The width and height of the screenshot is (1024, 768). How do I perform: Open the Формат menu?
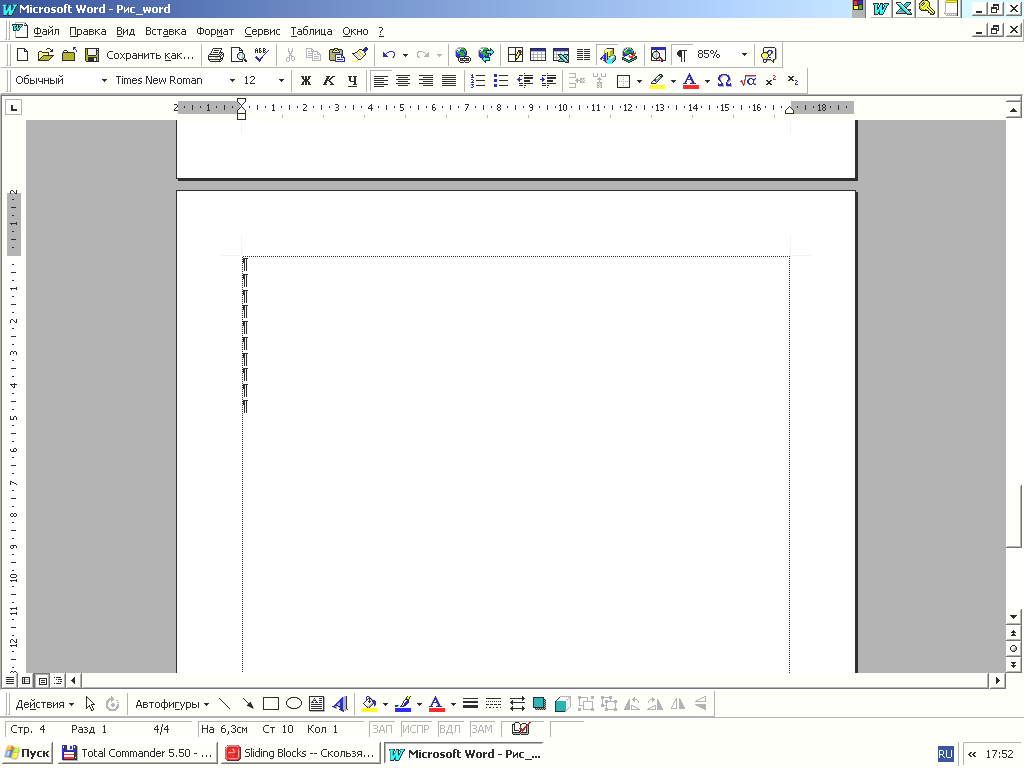point(215,31)
